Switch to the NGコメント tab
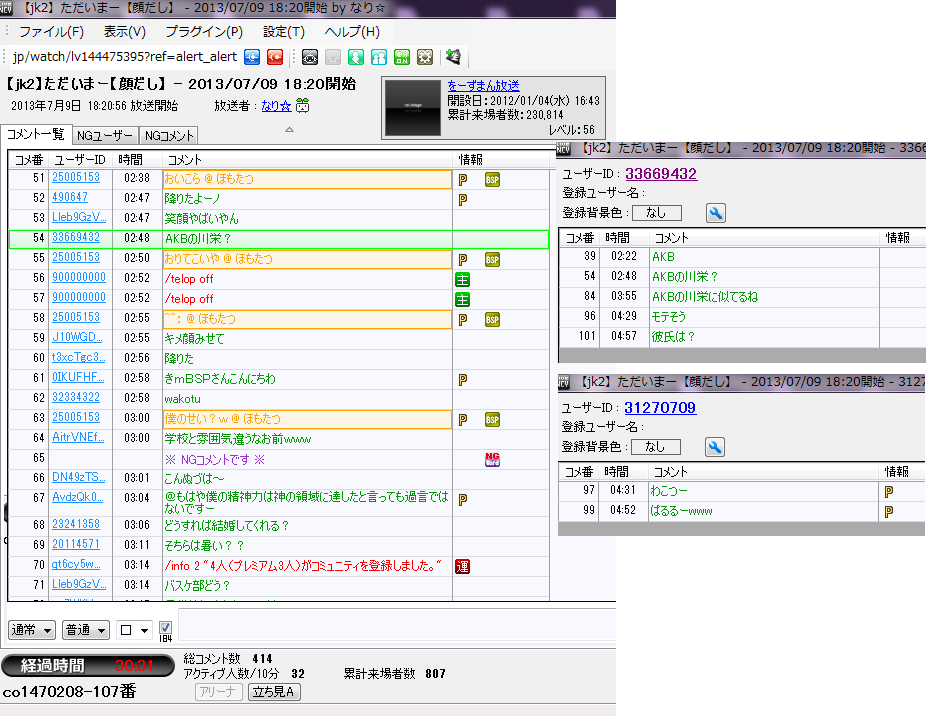Screen dimensions: 932x716 point(168,135)
